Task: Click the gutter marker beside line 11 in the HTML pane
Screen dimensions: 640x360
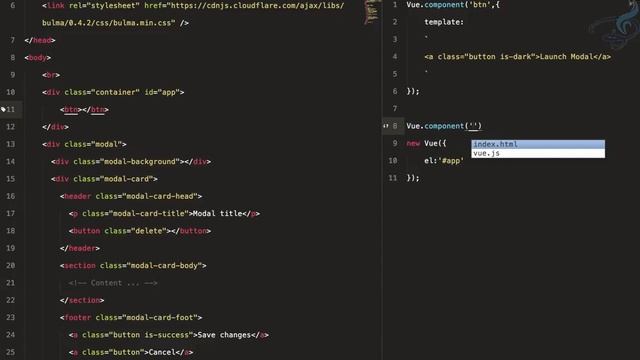Action: [x=3, y=109]
